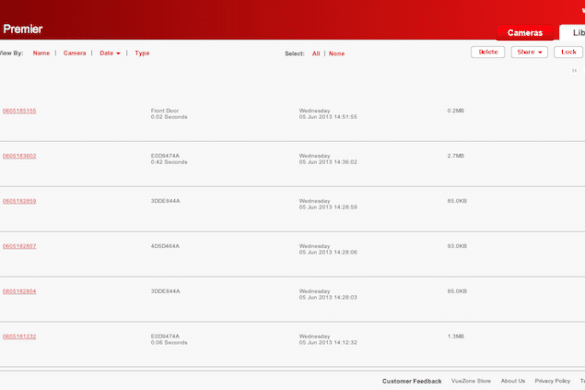The height and width of the screenshot is (390, 585).
Task: Click the 0:02 Seconds duration text
Action: coord(169,117)
